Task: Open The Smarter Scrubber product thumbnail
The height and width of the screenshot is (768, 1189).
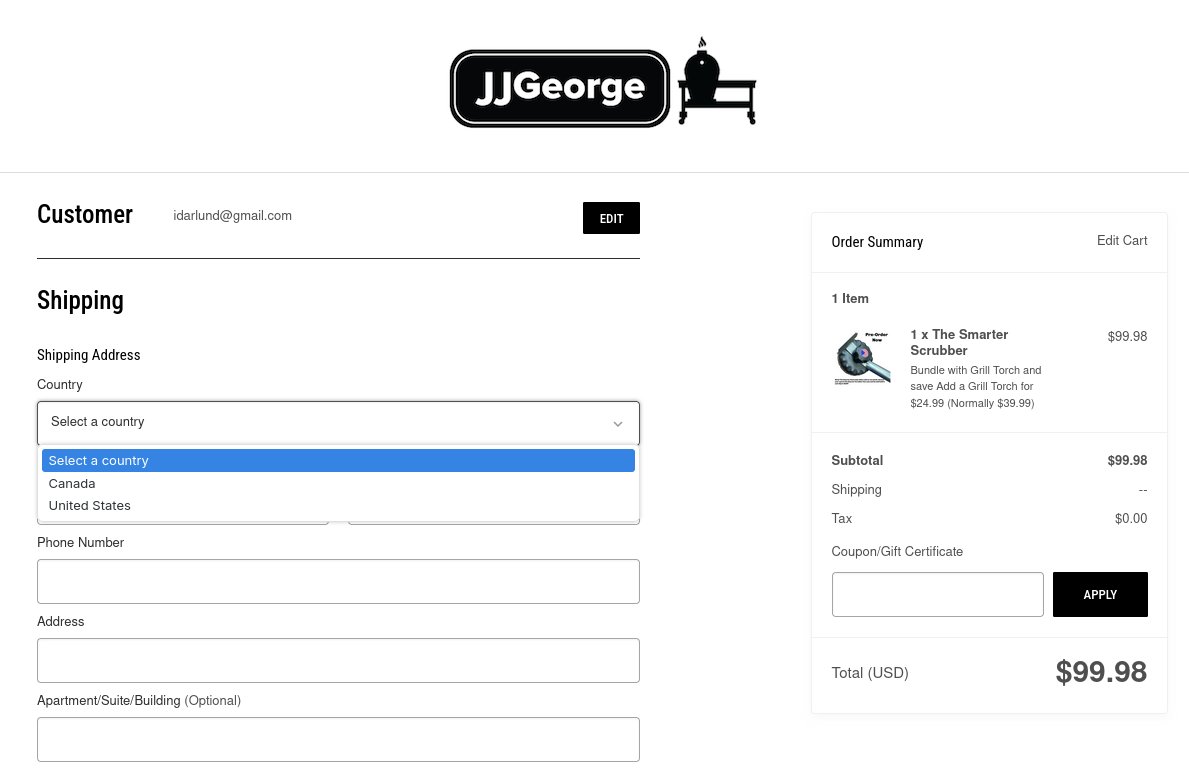Action: tap(863, 359)
